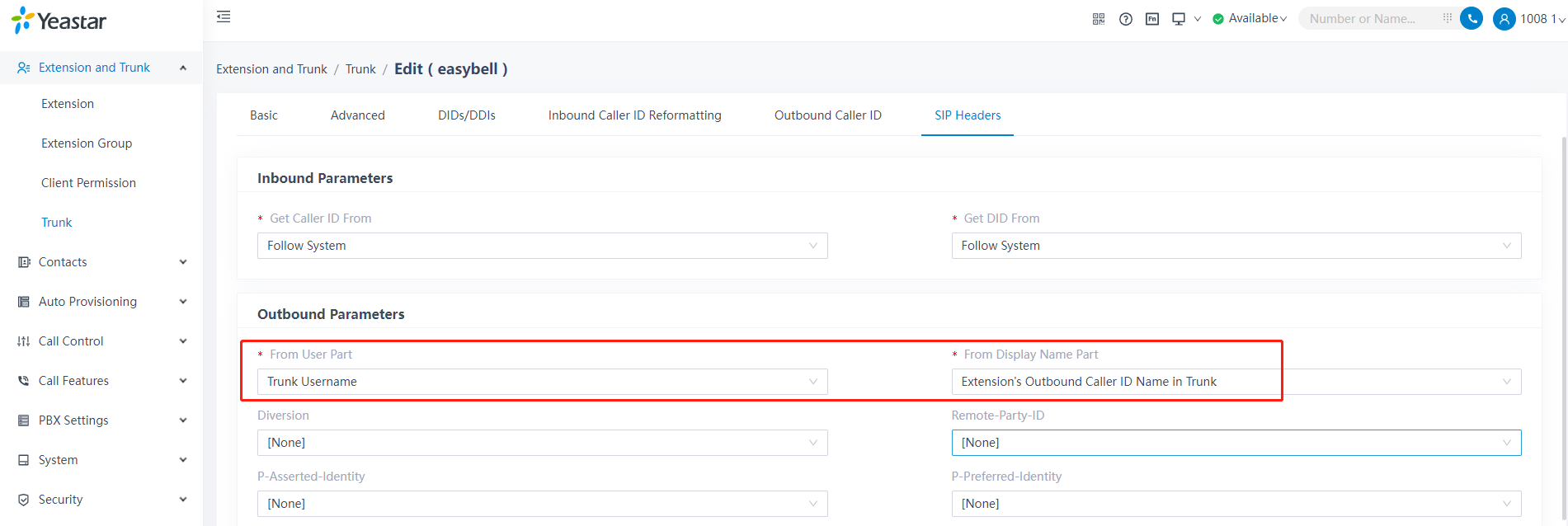This screenshot has height=526, width=1568.
Task: Open the Remote-Party-ID dropdown
Action: point(1236,443)
